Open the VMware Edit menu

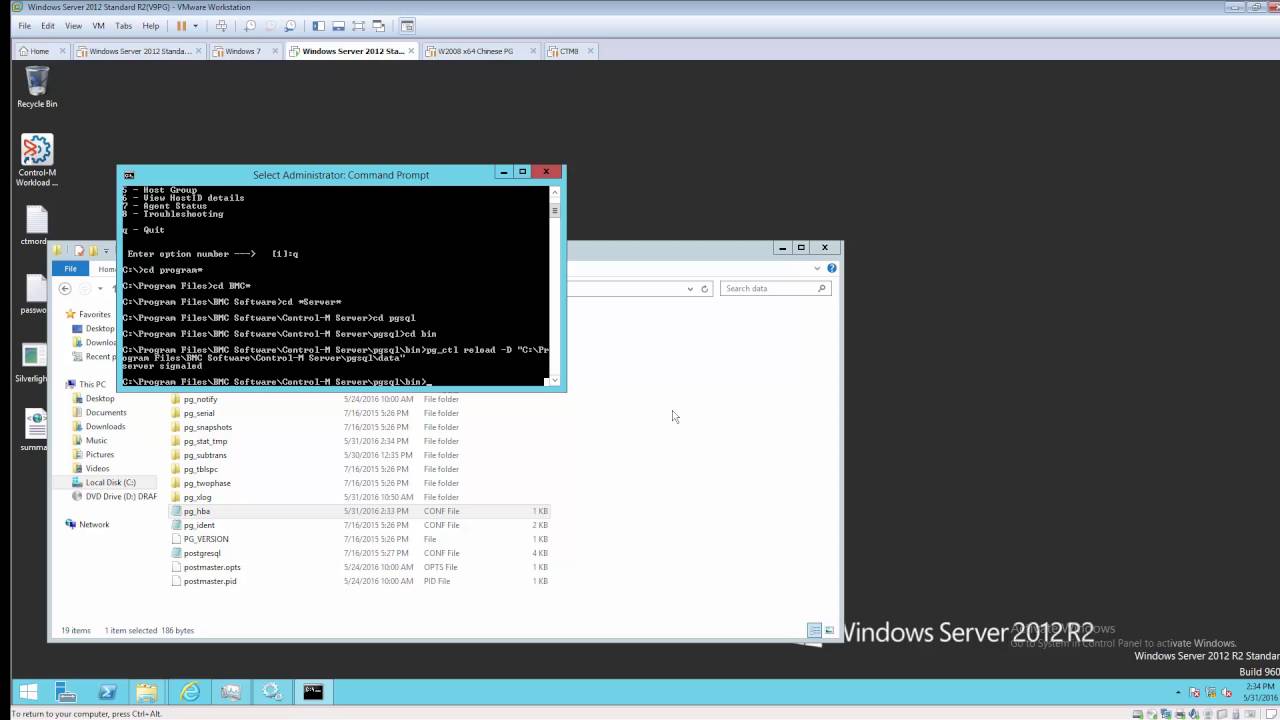pos(48,26)
